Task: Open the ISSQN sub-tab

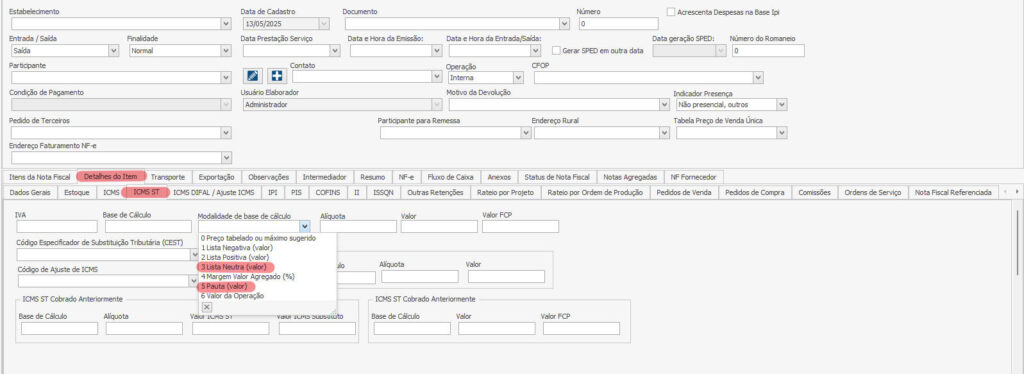Action: point(383,193)
